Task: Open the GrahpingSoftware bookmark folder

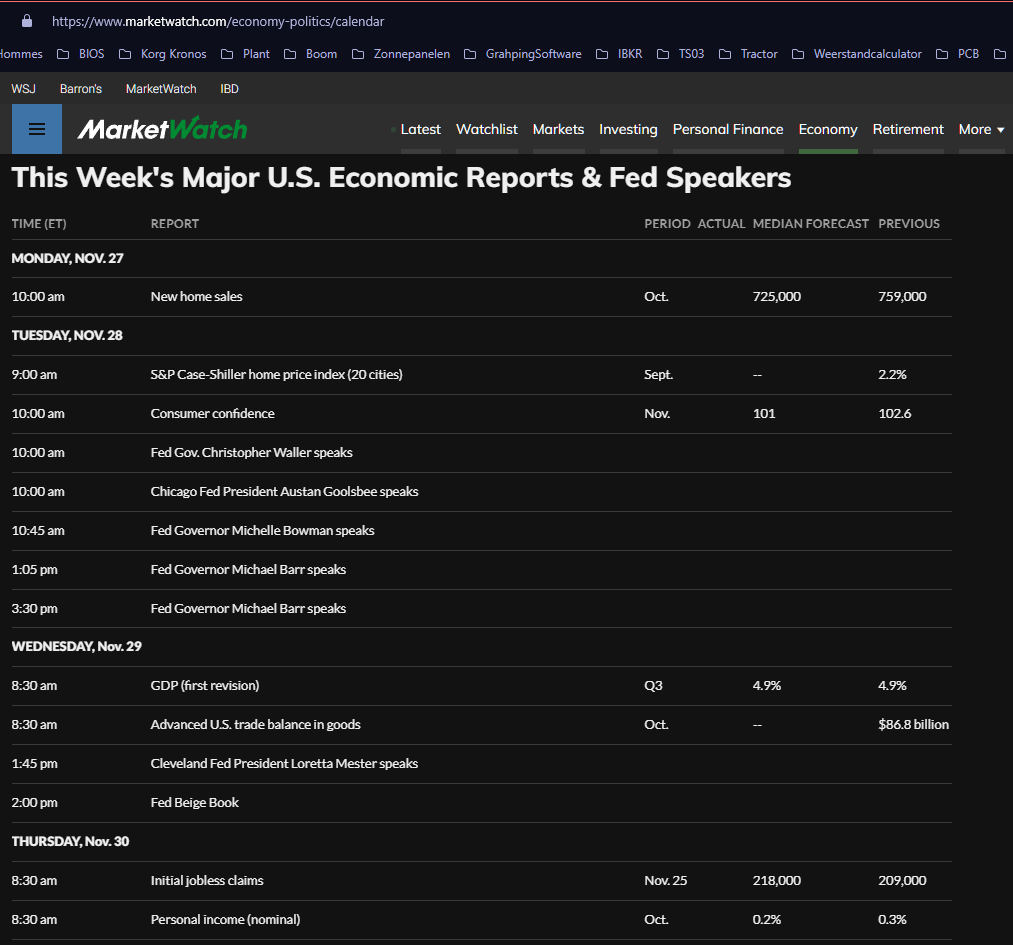Action: 523,54
